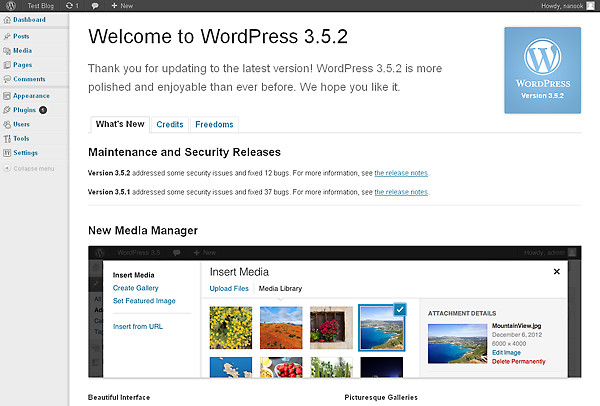Click the MountainView.jpg preview image
This screenshot has height=406, width=600.
[457, 344]
